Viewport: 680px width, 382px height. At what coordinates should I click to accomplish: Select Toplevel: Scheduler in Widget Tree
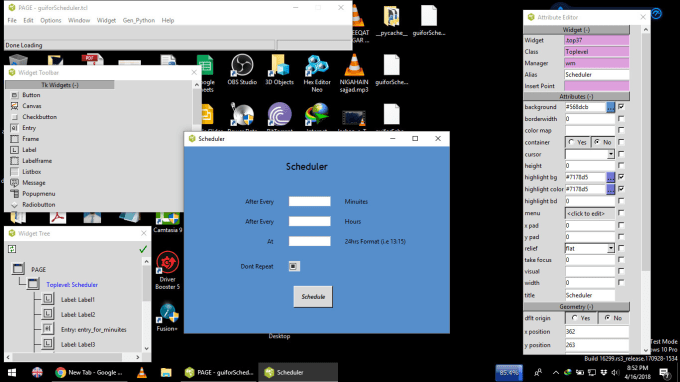pyautogui.click(x=72, y=285)
